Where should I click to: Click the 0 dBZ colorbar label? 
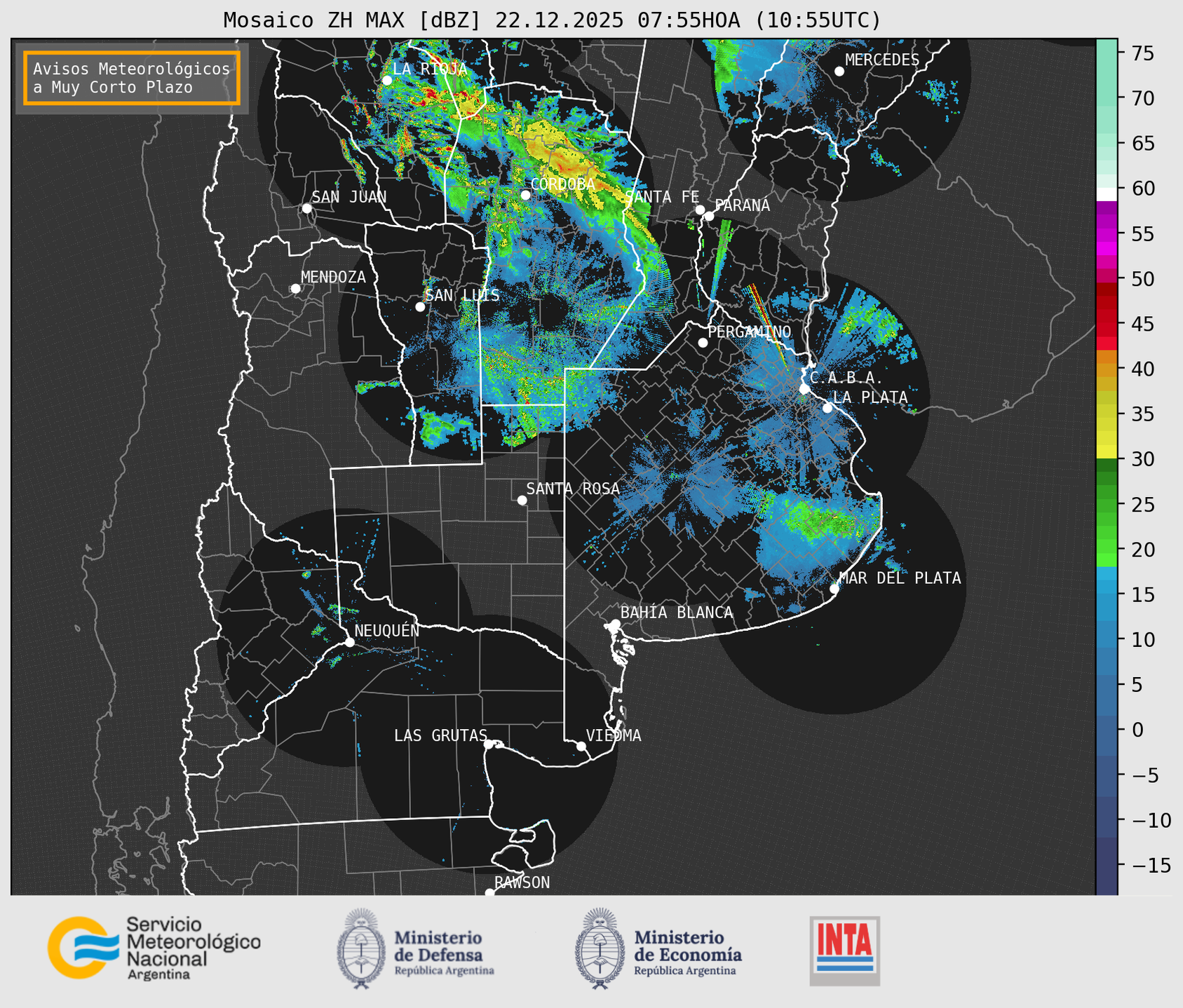(1137, 730)
